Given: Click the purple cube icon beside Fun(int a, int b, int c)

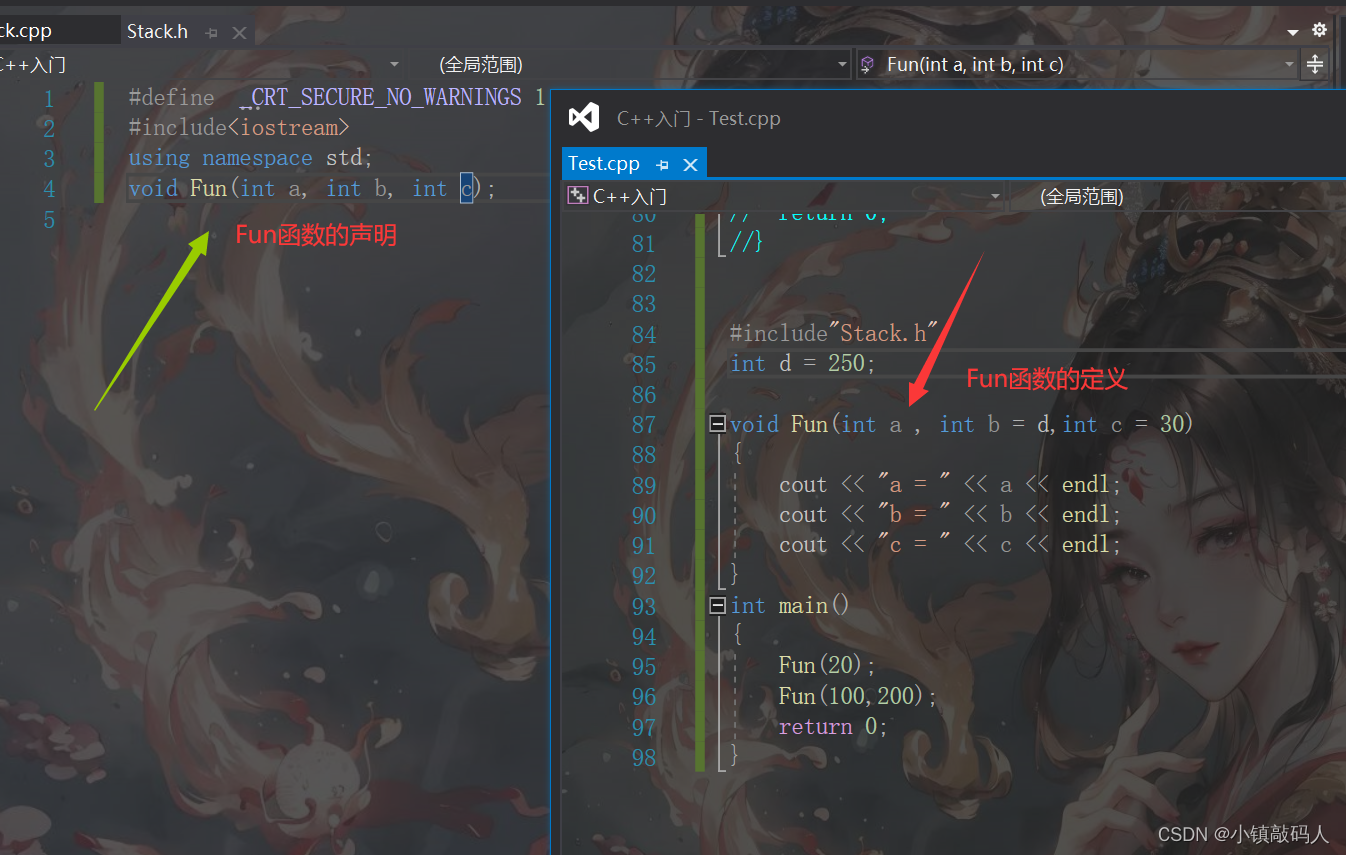Looking at the screenshot, I should (867, 64).
